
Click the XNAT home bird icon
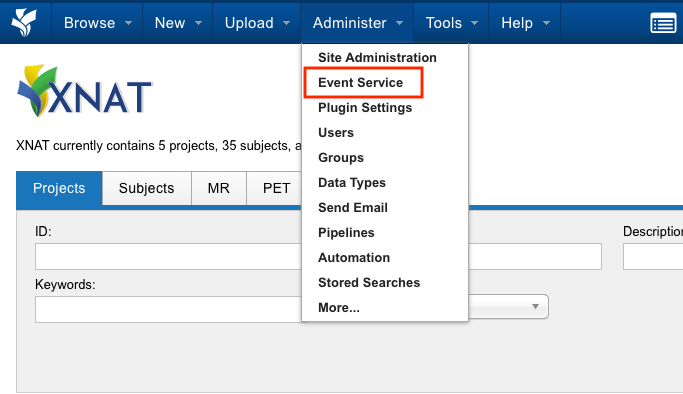tap(24, 22)
